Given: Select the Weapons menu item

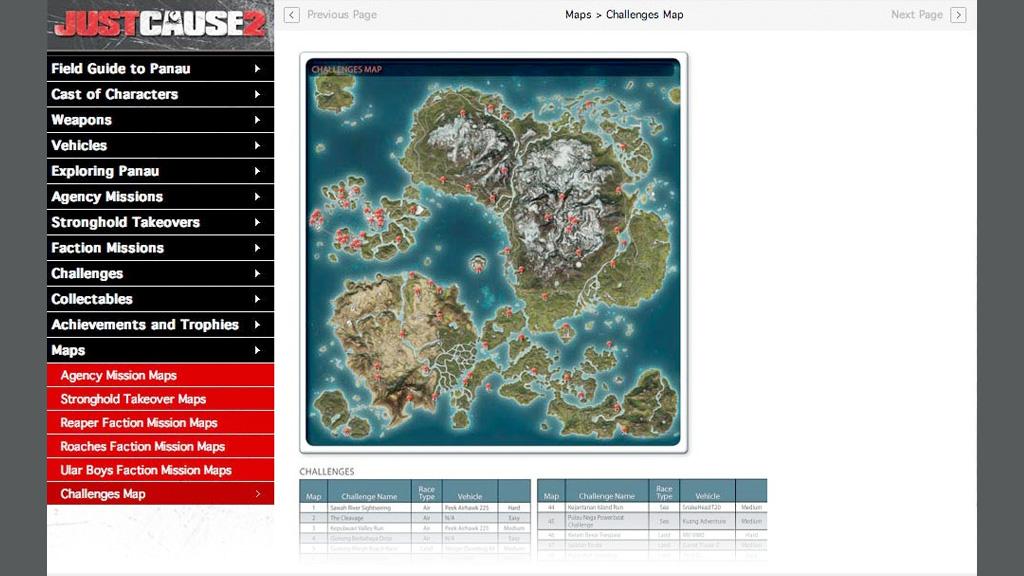Looking at the screenshot, I should [160, 120].
